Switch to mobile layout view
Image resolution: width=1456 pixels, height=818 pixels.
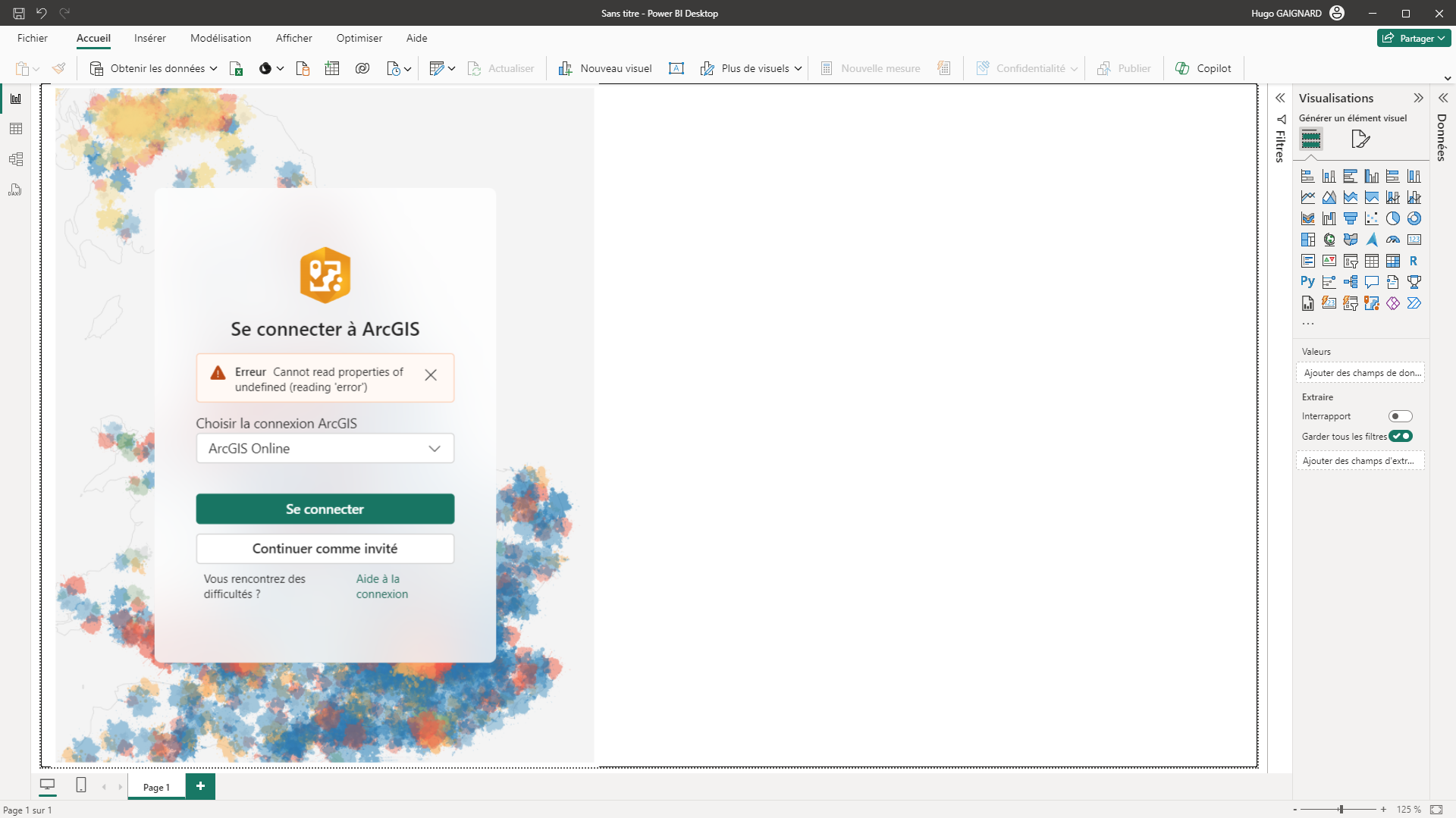pyautogui.click(x=80, y=785)
